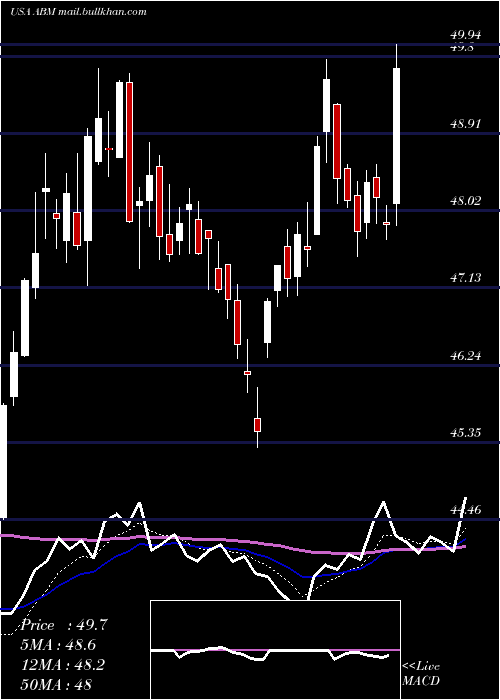The height and width of the screenshot is (700, 500).
Task: Click the 48.91 price axis label
Action: click(466, 124)
